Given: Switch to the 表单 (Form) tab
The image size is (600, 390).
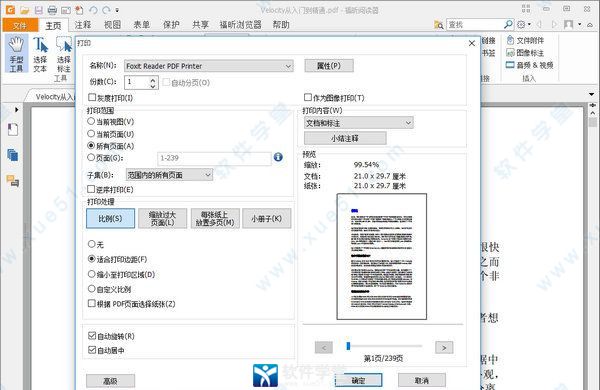Looking at the screenshot, I should [142, 25].
